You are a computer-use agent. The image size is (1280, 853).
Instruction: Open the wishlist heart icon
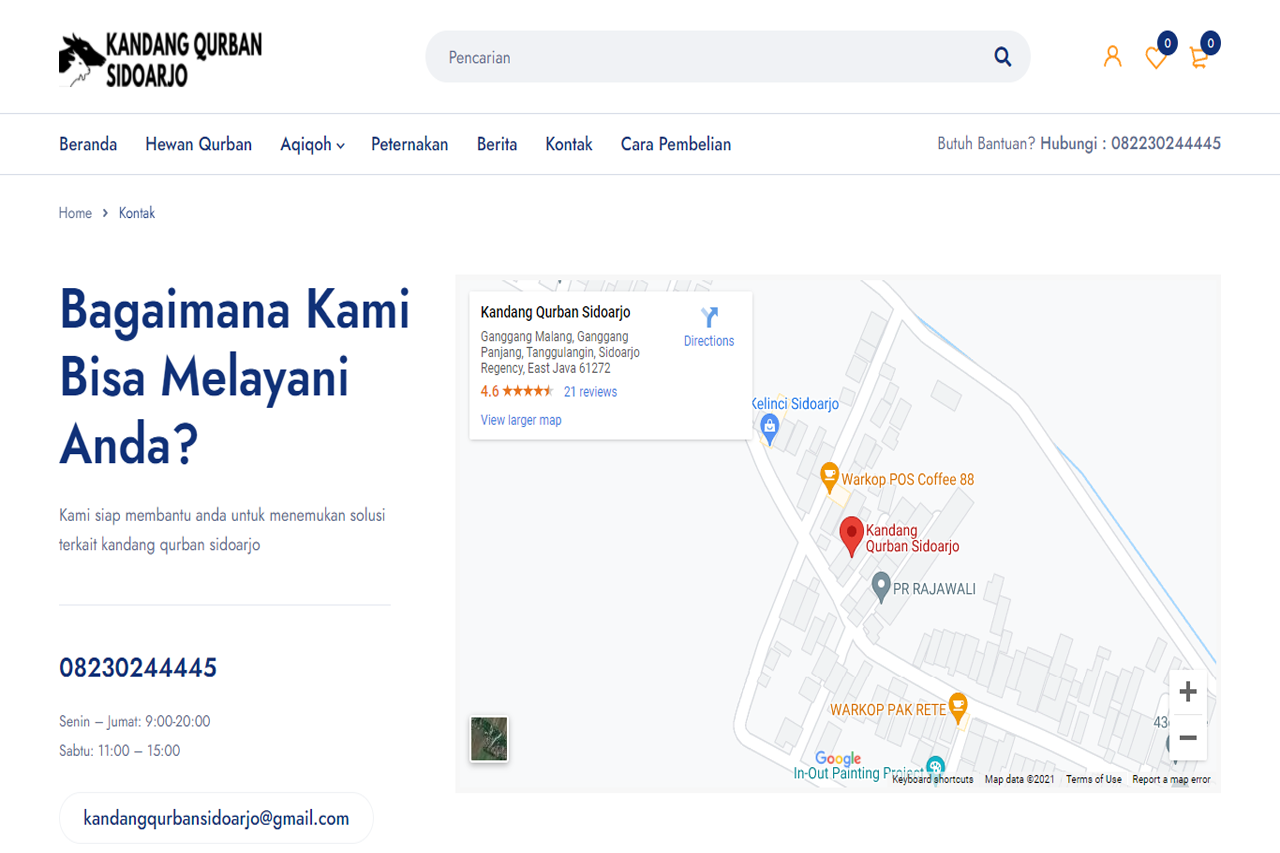[x=1156, y=59]
